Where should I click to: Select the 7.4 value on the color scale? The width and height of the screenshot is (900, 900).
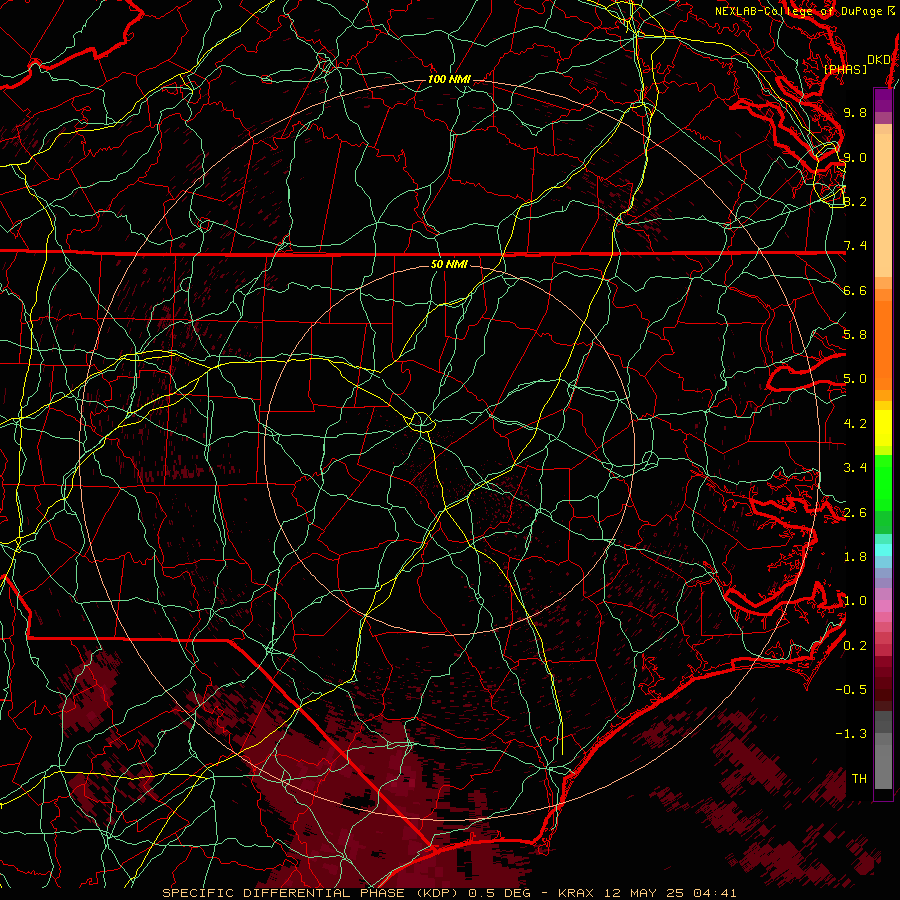tap(855, 246)
